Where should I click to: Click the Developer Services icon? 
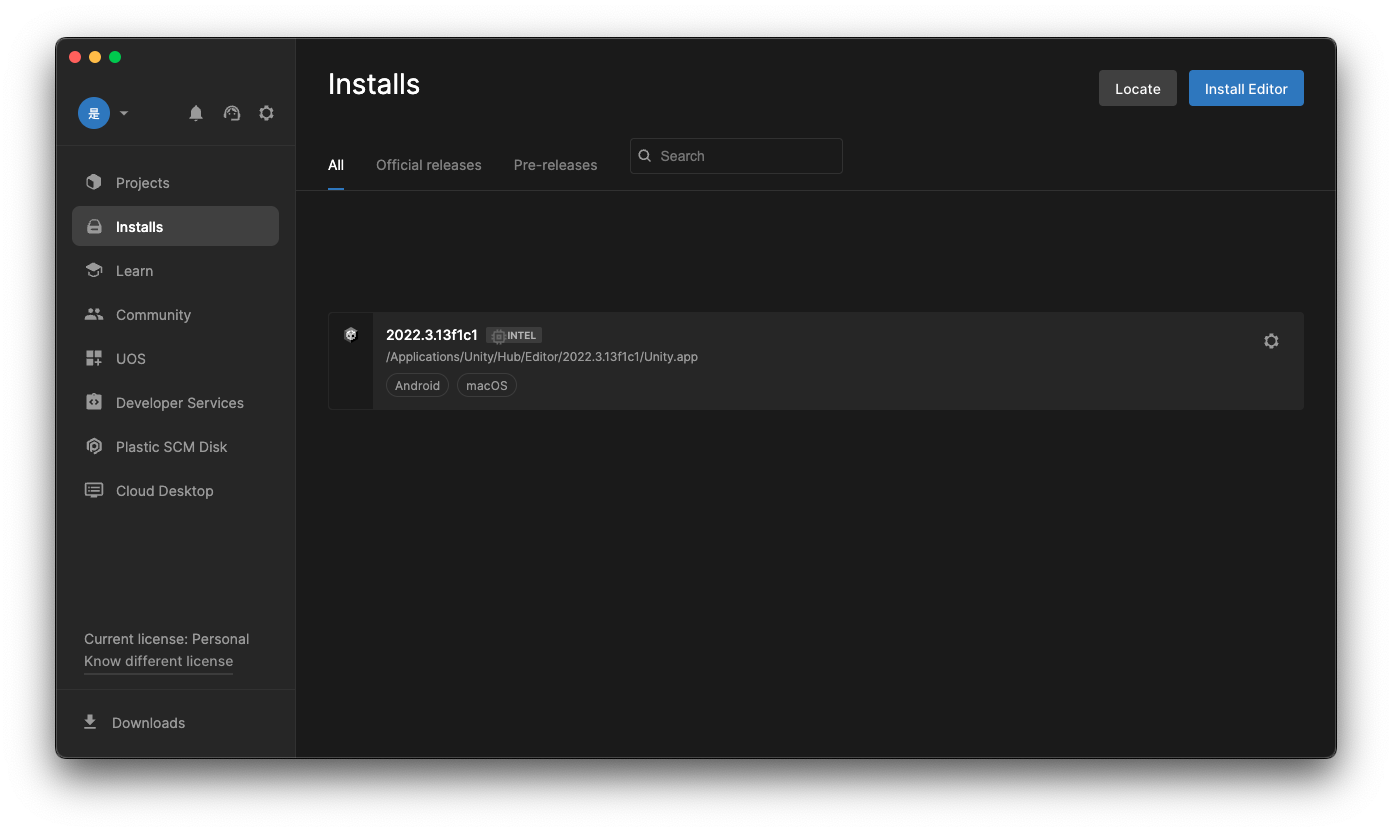[94, 402]
